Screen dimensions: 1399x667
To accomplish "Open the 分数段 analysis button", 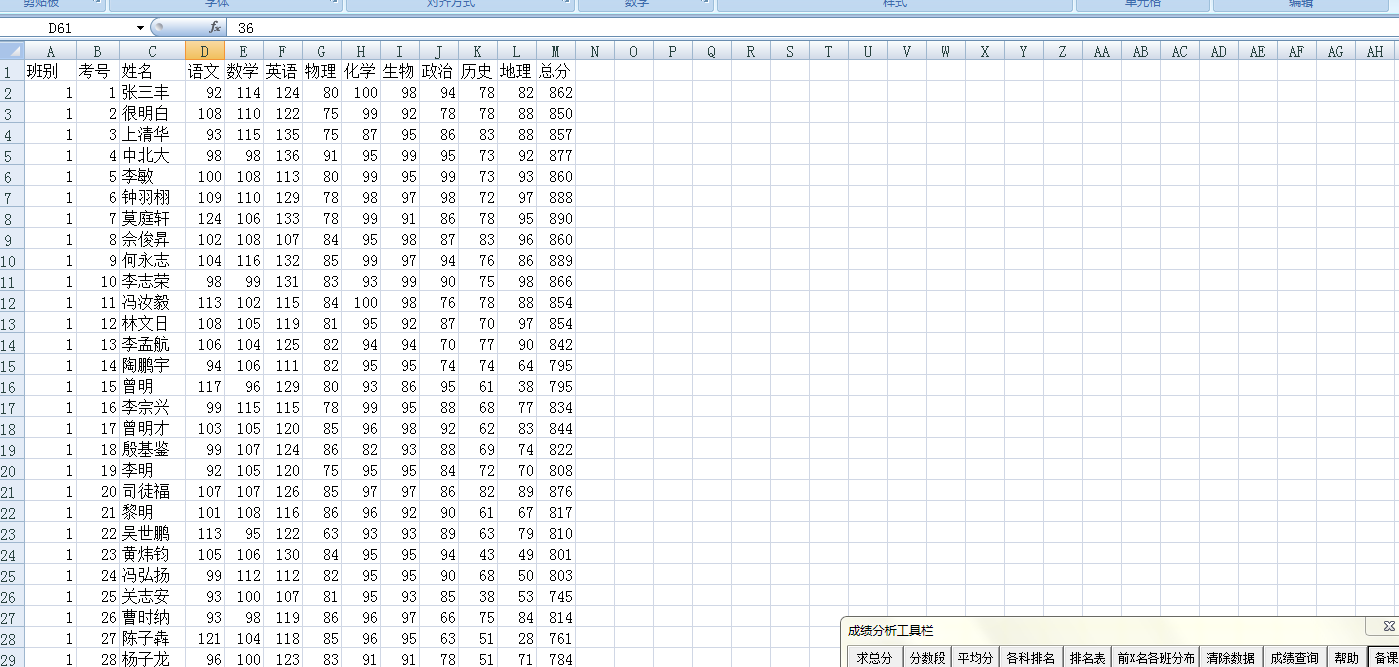I will coord(927,658).
